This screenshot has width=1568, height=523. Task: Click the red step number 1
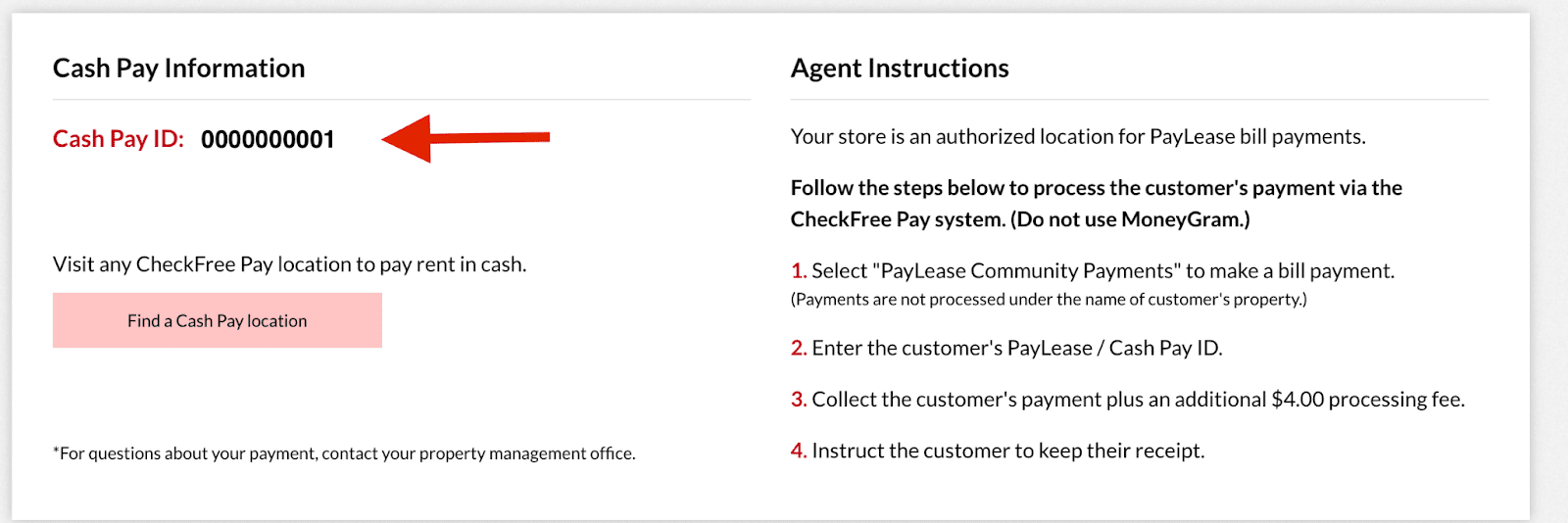(798, 271)
